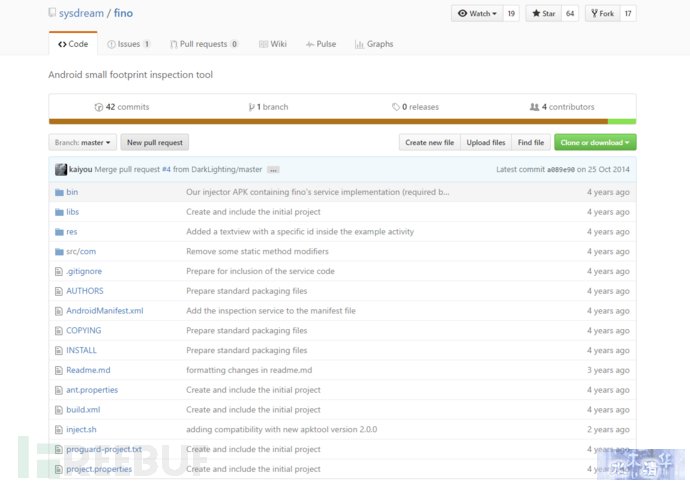Star the repository

click(543, 14)
